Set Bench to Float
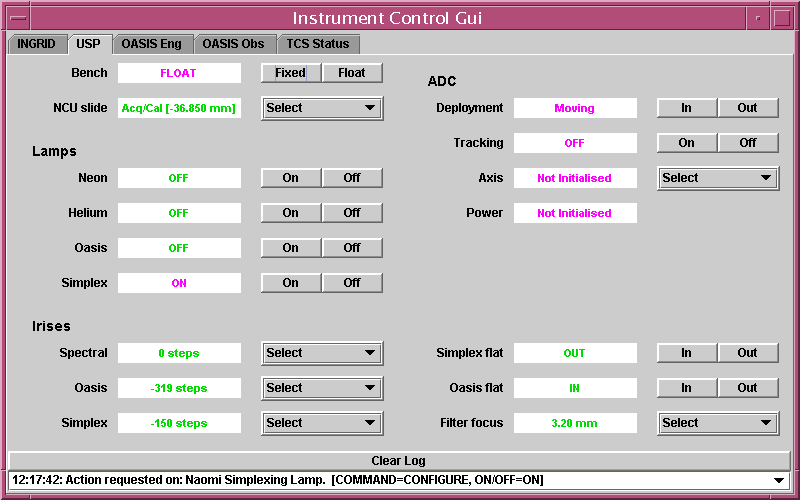Screen dimensions: 800x500 tap(352, 73)
